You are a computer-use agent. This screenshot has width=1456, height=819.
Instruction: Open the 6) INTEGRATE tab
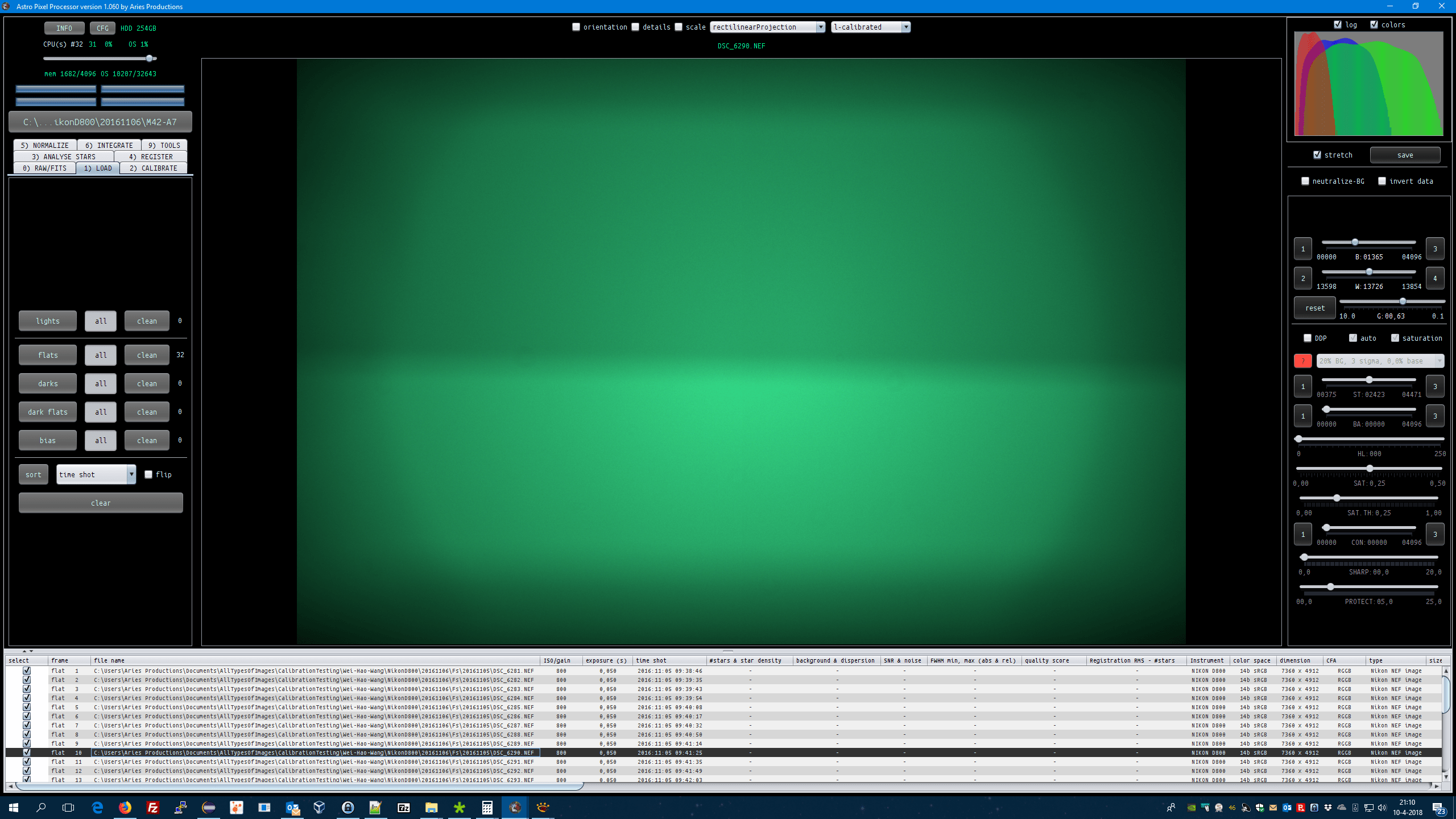point(109,145)
